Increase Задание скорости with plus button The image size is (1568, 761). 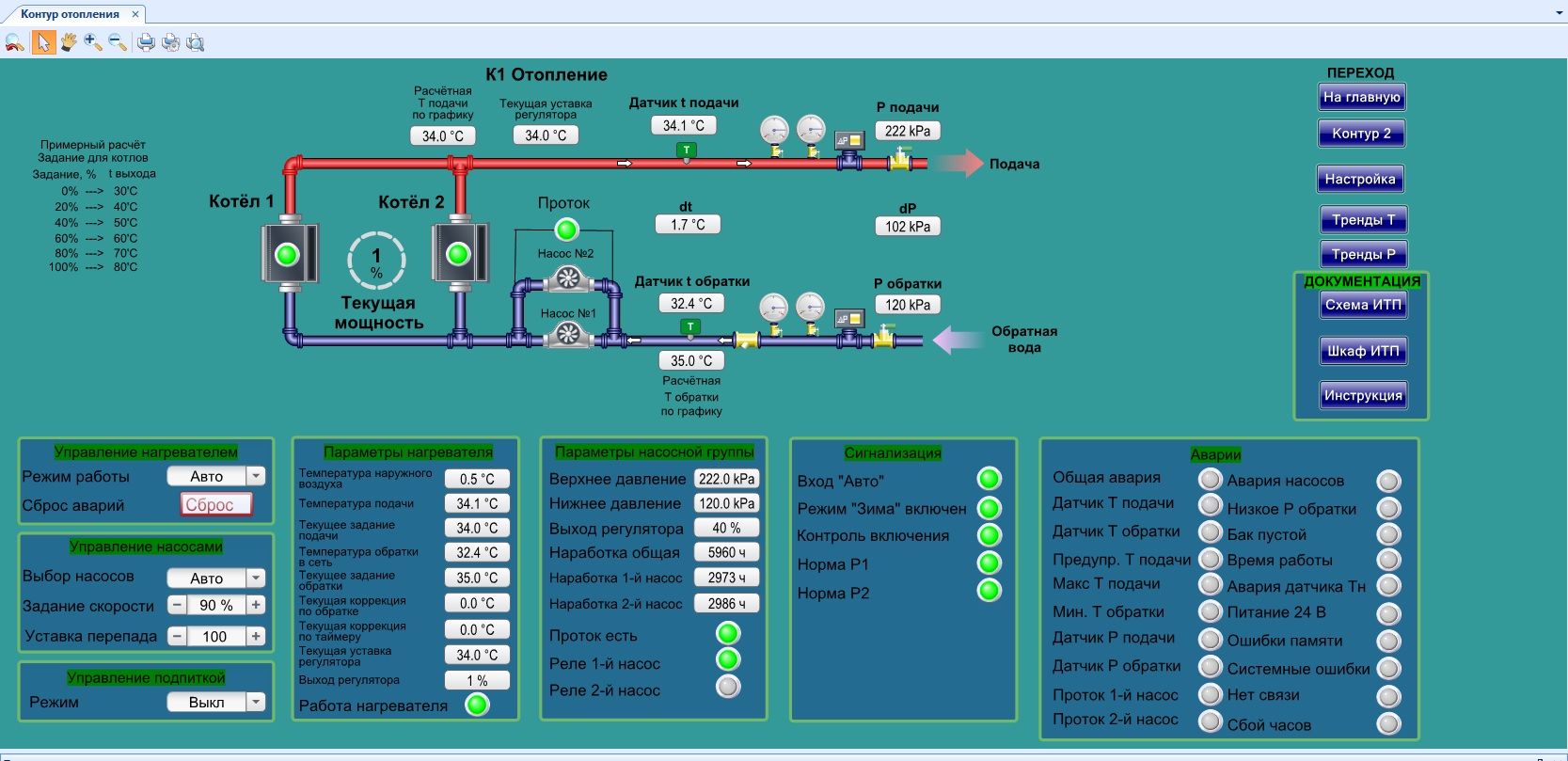tap(256, 606)
